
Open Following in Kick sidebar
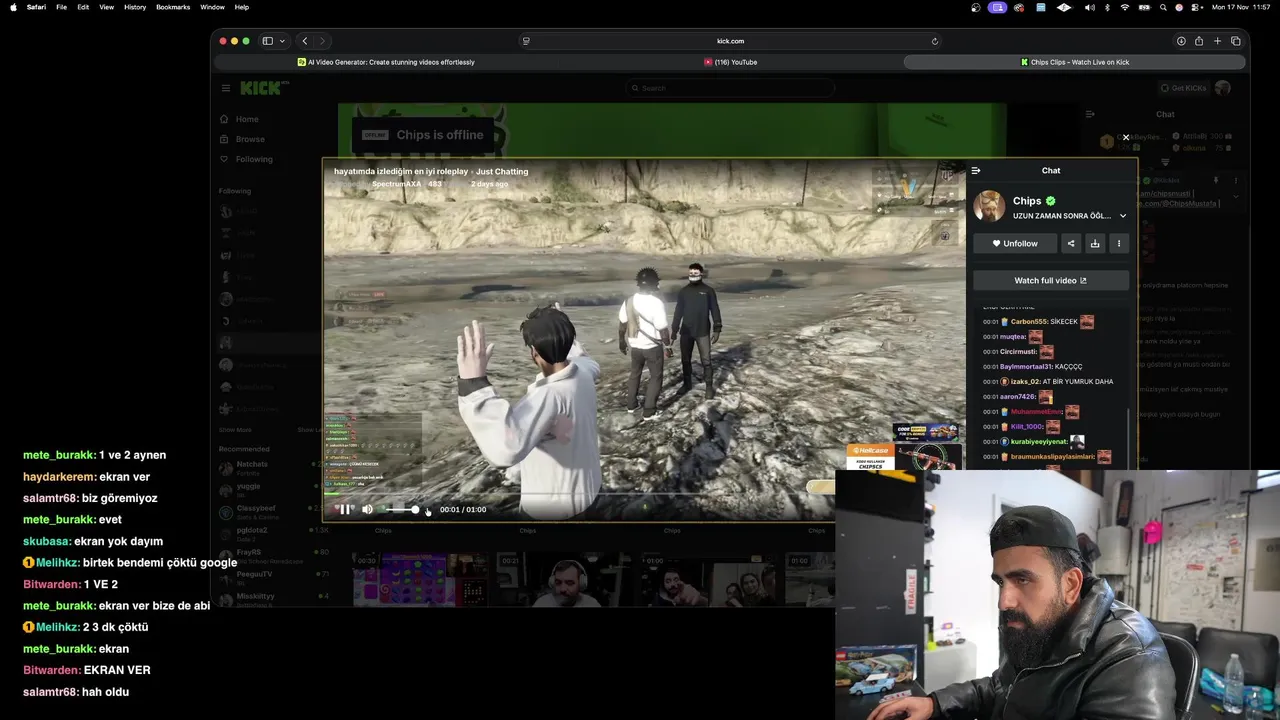point(247,159)
